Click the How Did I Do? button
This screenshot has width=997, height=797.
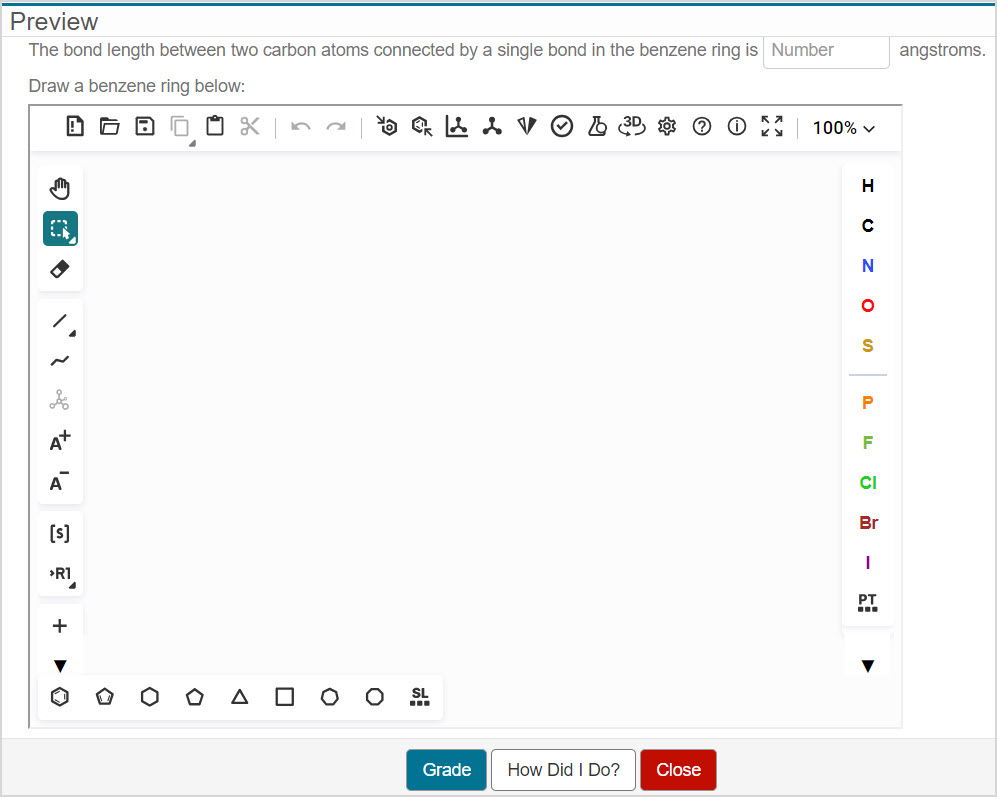click(x=563, y=770)
